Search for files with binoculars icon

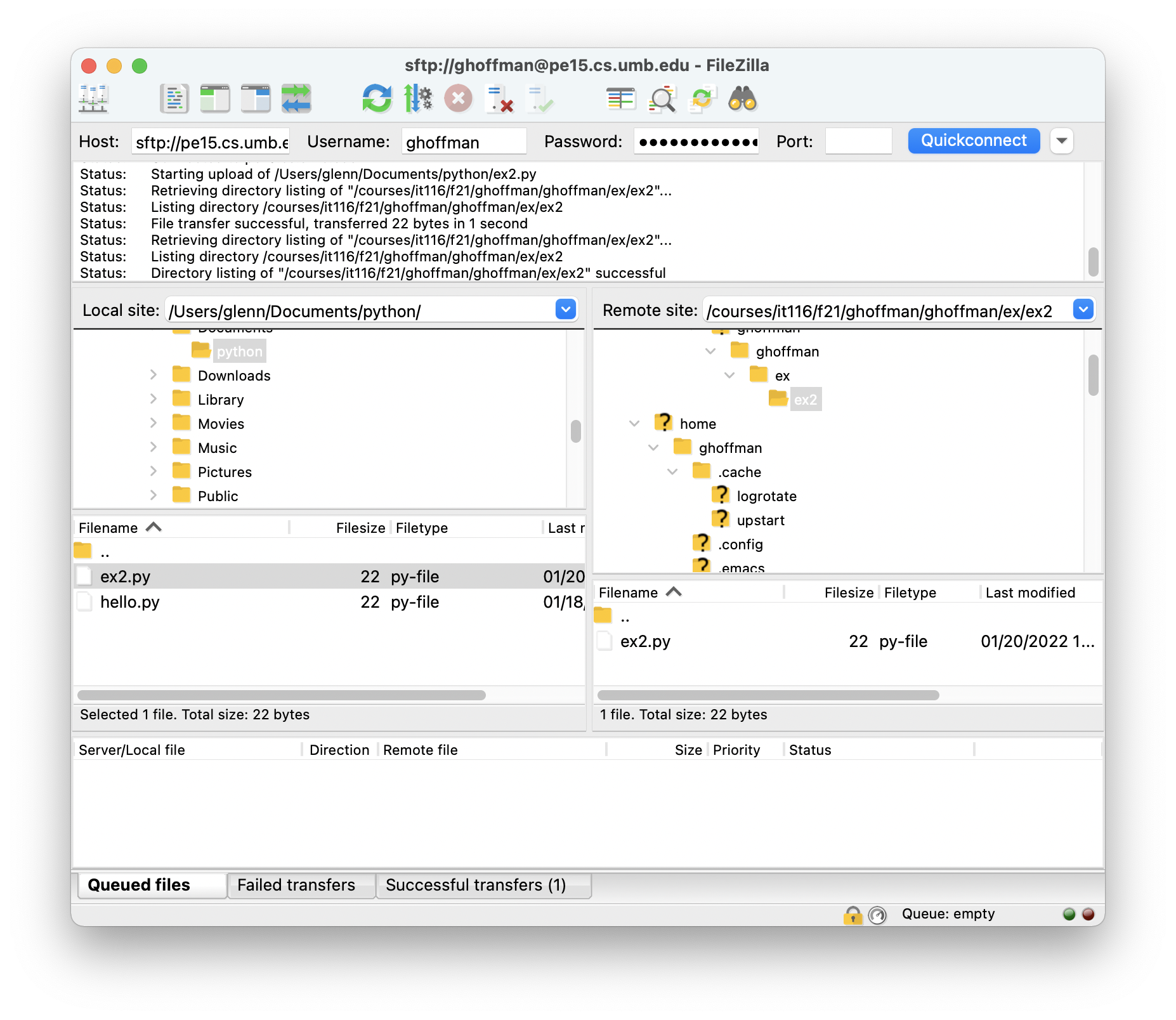[743, 99]
